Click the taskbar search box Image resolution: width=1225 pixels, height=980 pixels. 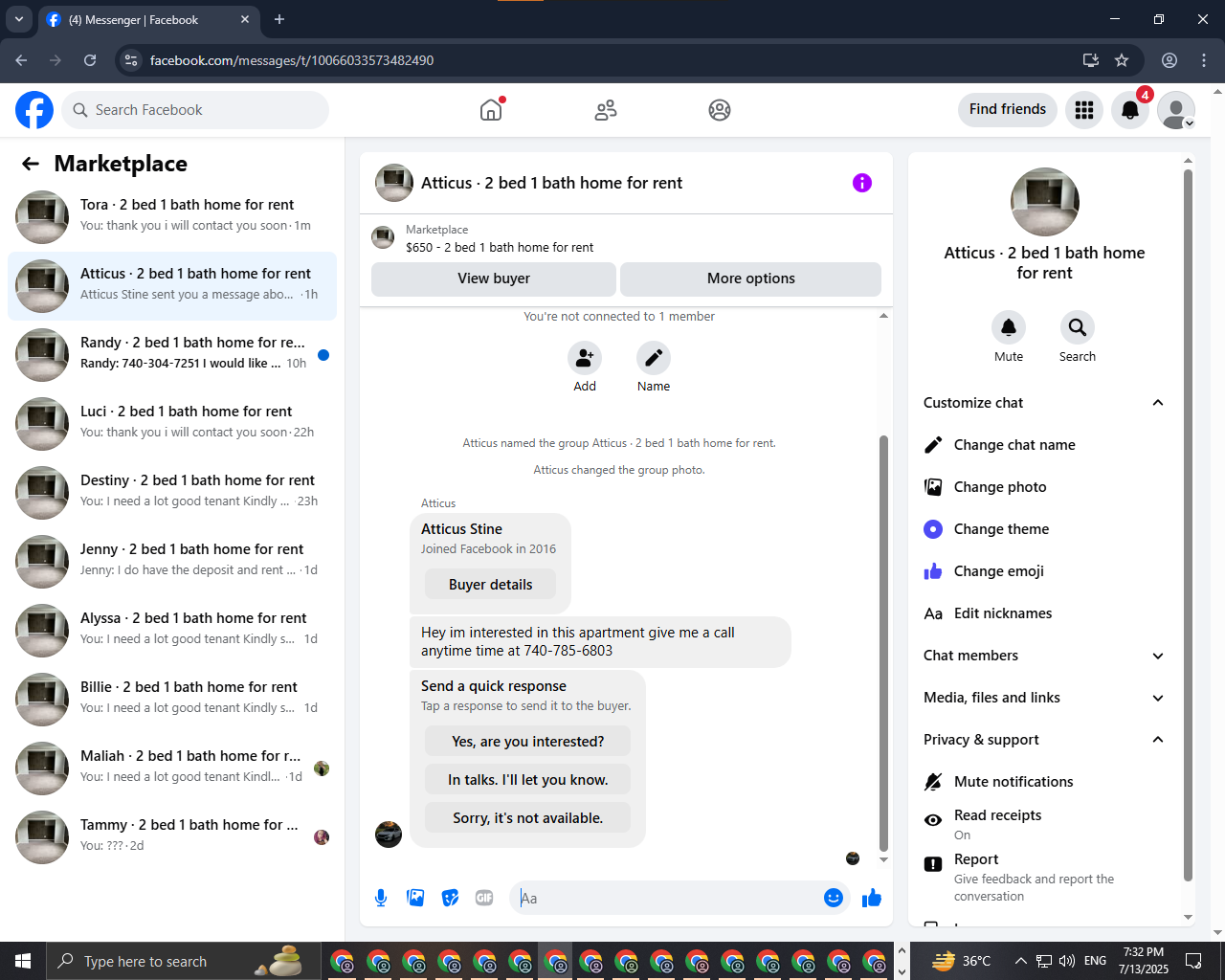(x=182, y=961)
